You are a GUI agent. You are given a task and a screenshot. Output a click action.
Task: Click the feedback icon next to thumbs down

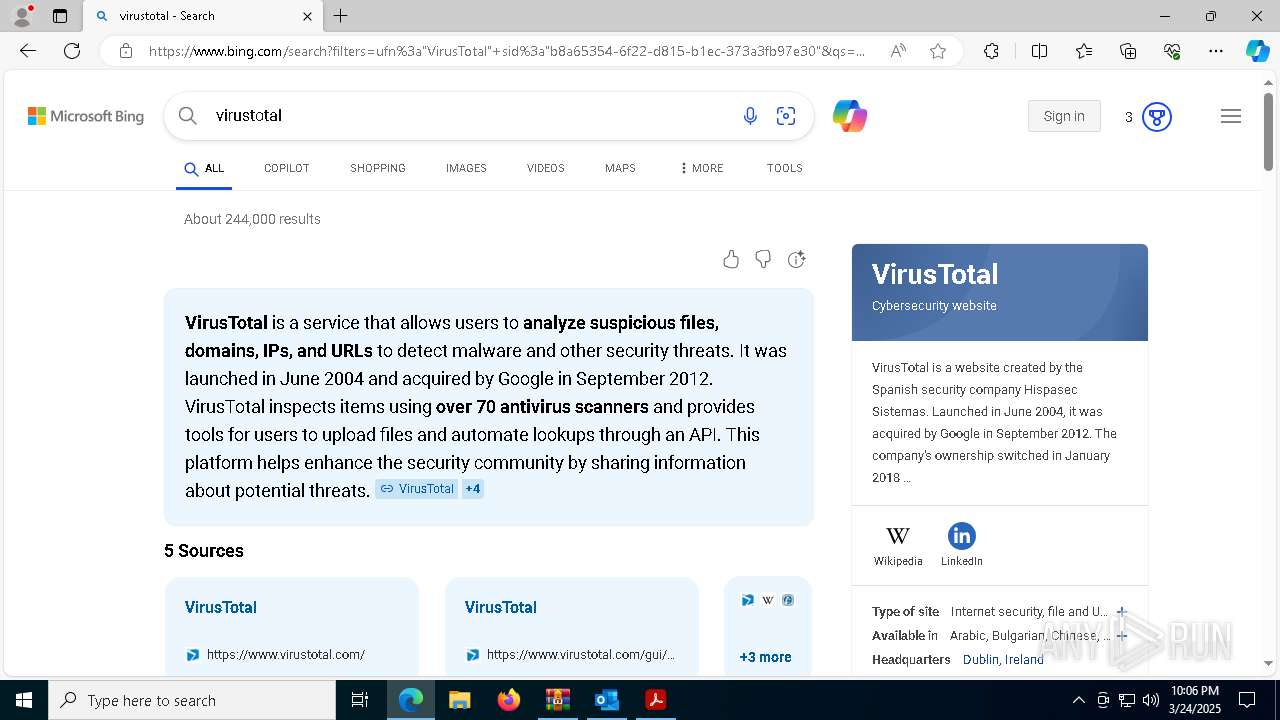(796, 260)
